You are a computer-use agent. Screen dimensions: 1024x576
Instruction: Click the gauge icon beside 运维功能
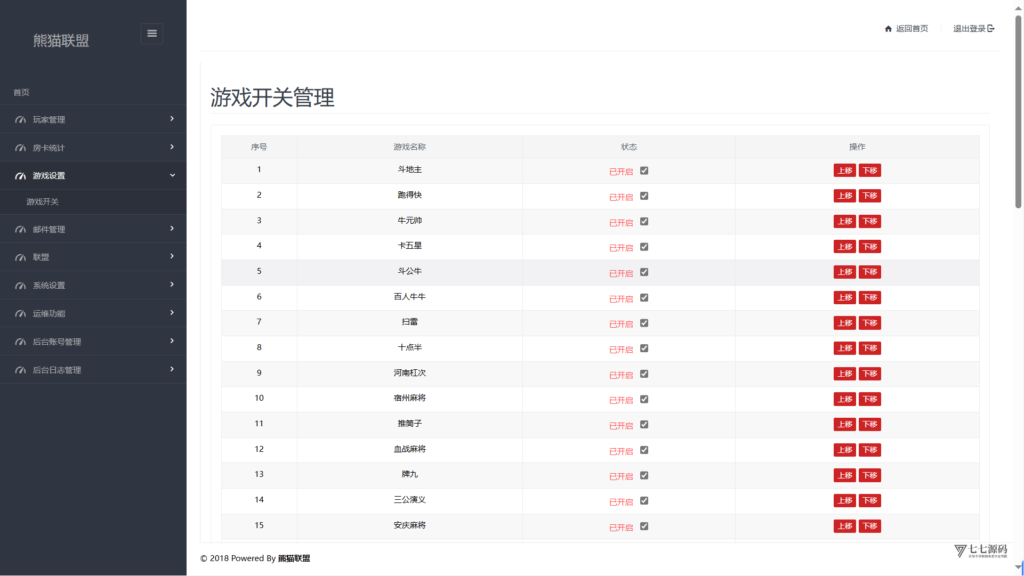[x=20, y=313]
